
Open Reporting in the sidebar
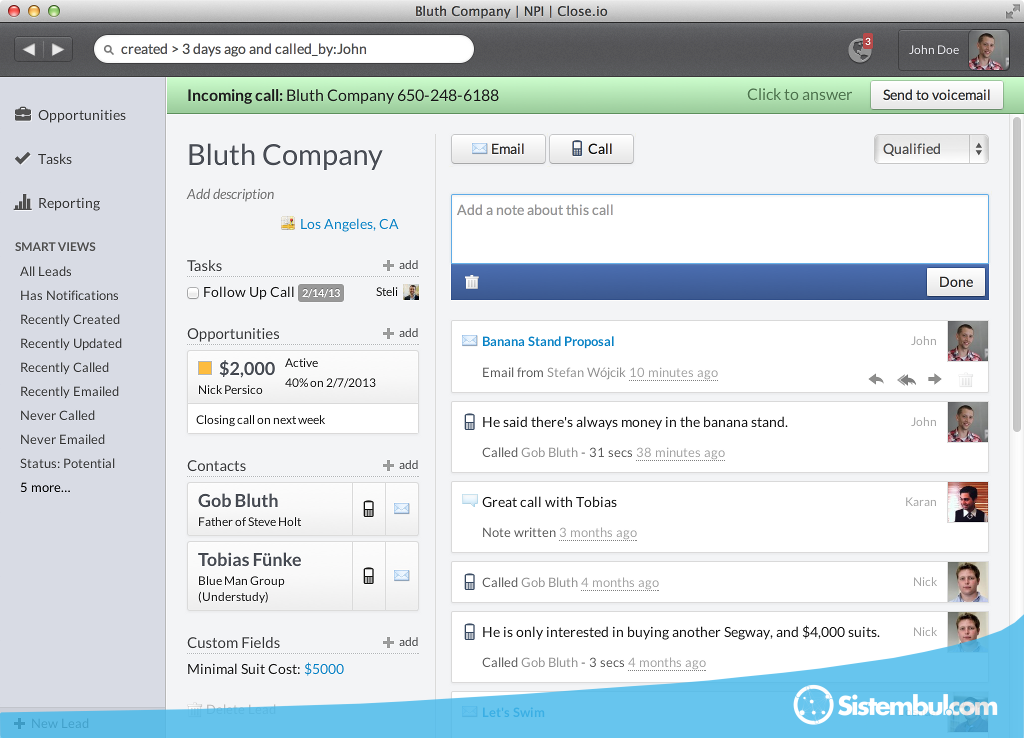tap(57, 202)
